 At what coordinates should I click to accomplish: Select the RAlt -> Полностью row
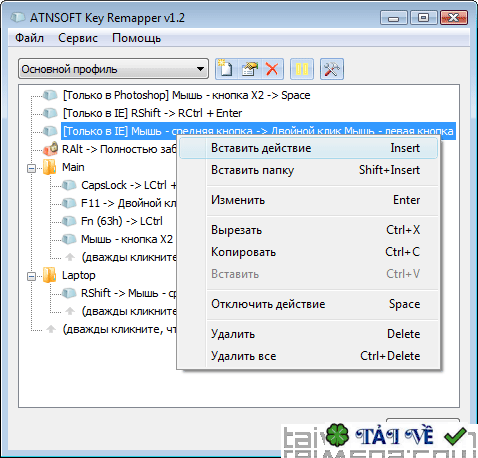[119, 149]
